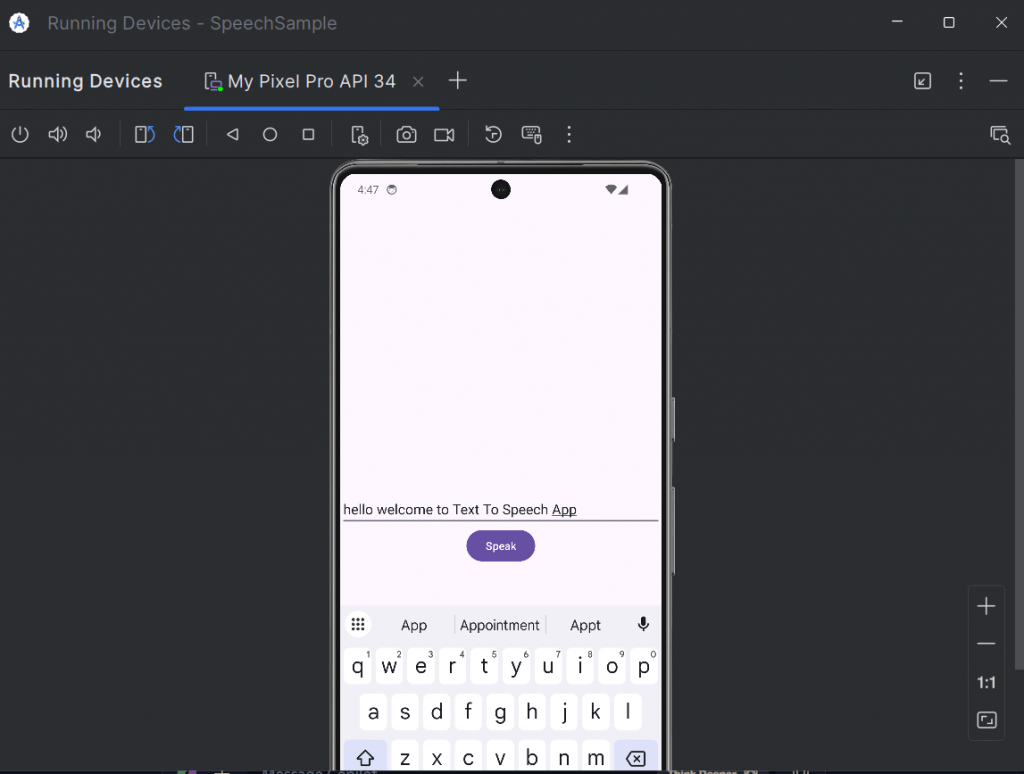Image resolution: width=1024 pixels, height=774 pixels.
Task: Set emulator zoom to 1:1 actual size
Action: tap(986, 683)
